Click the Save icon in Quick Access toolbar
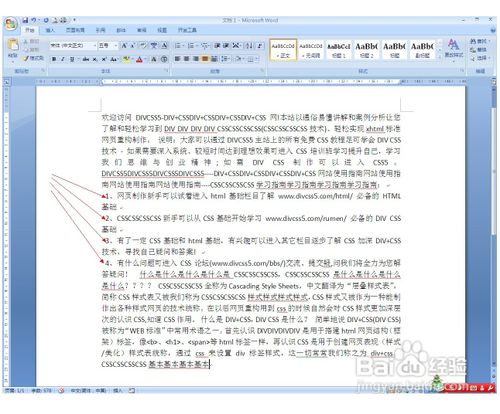Image resolution: width=500 pixels, height=414 pixels. (x=26, y=20)
